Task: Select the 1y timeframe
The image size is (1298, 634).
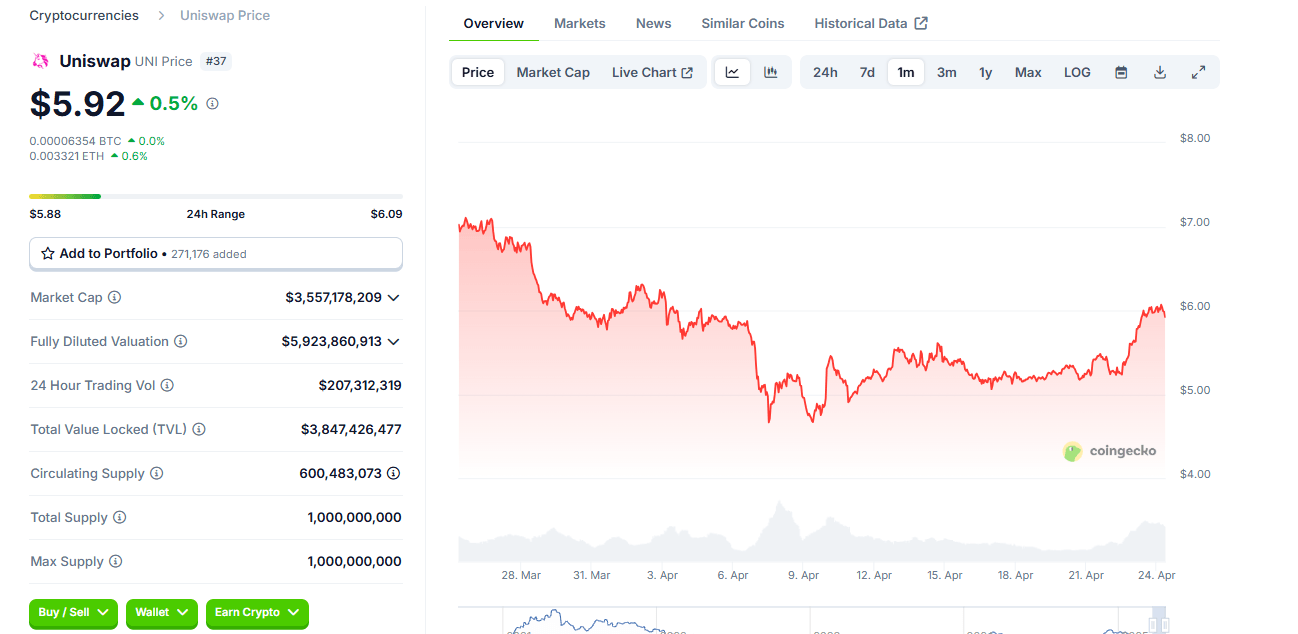Action: [985, 71]
